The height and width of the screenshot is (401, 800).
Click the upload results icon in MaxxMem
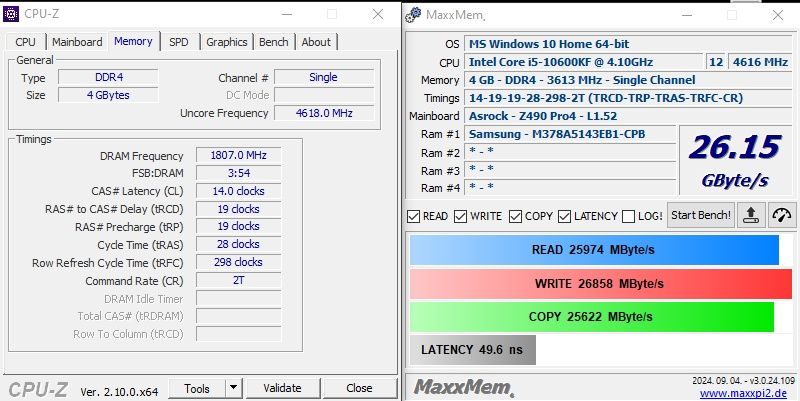tap(751, 215)
